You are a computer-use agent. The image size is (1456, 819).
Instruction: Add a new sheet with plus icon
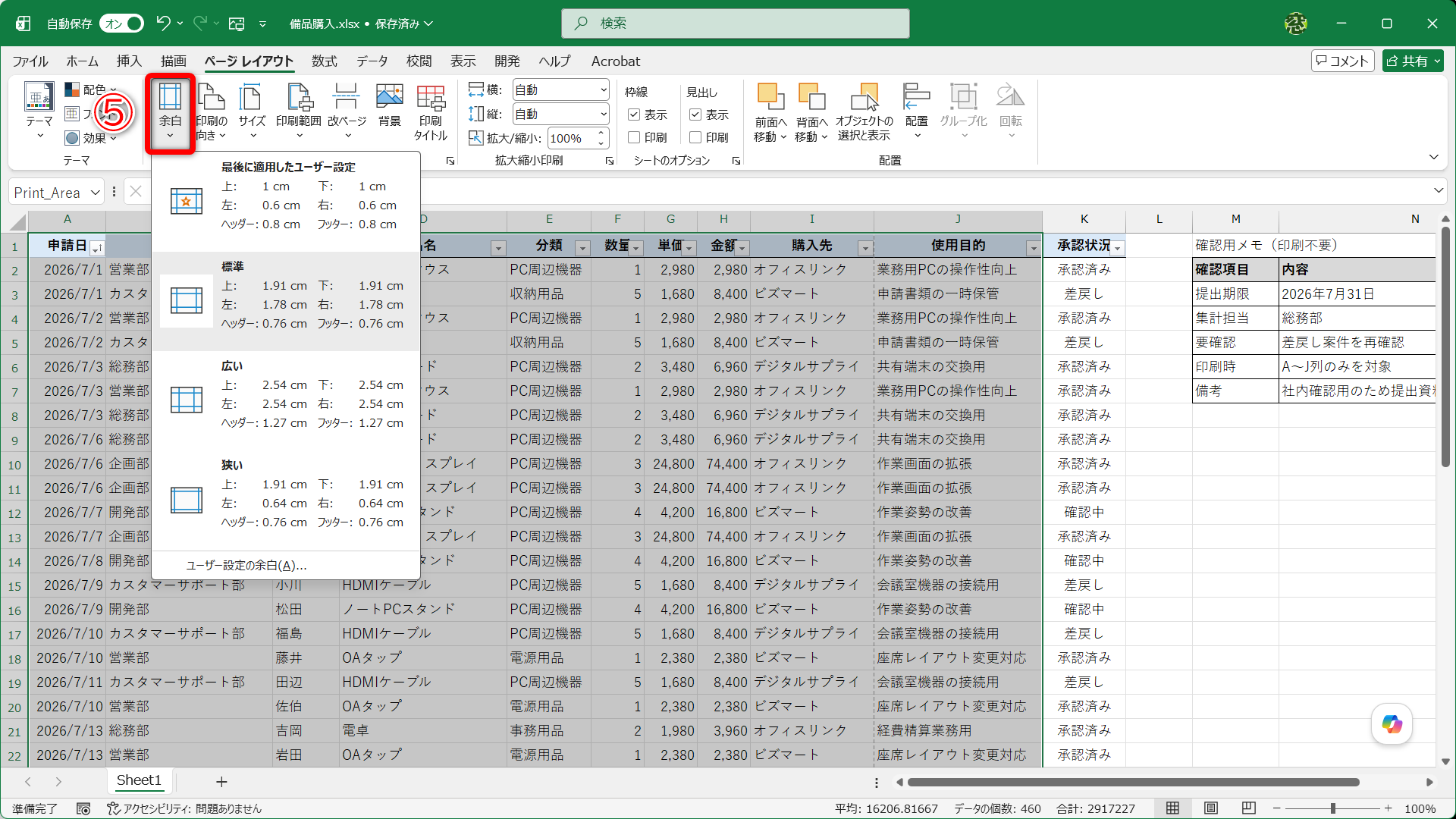(x=221, y=781)
